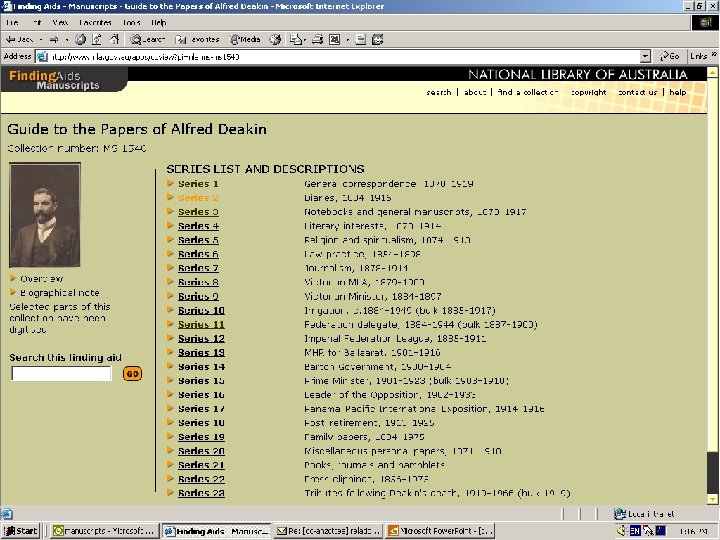Open Series 13 MHR for Ballarat link

201,352
